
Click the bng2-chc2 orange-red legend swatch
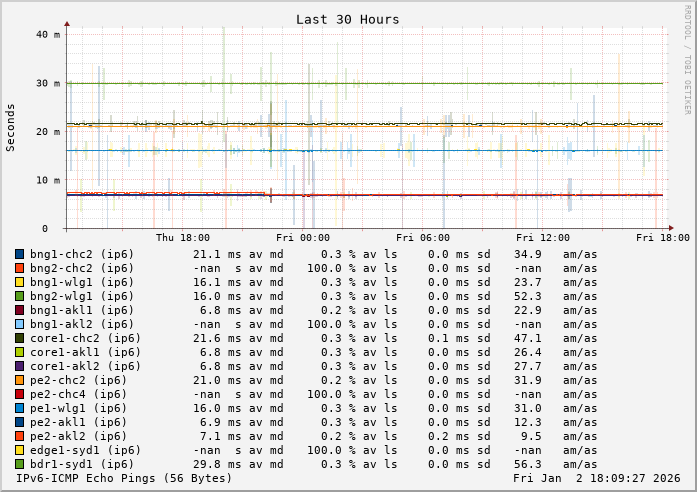point(19,268)
